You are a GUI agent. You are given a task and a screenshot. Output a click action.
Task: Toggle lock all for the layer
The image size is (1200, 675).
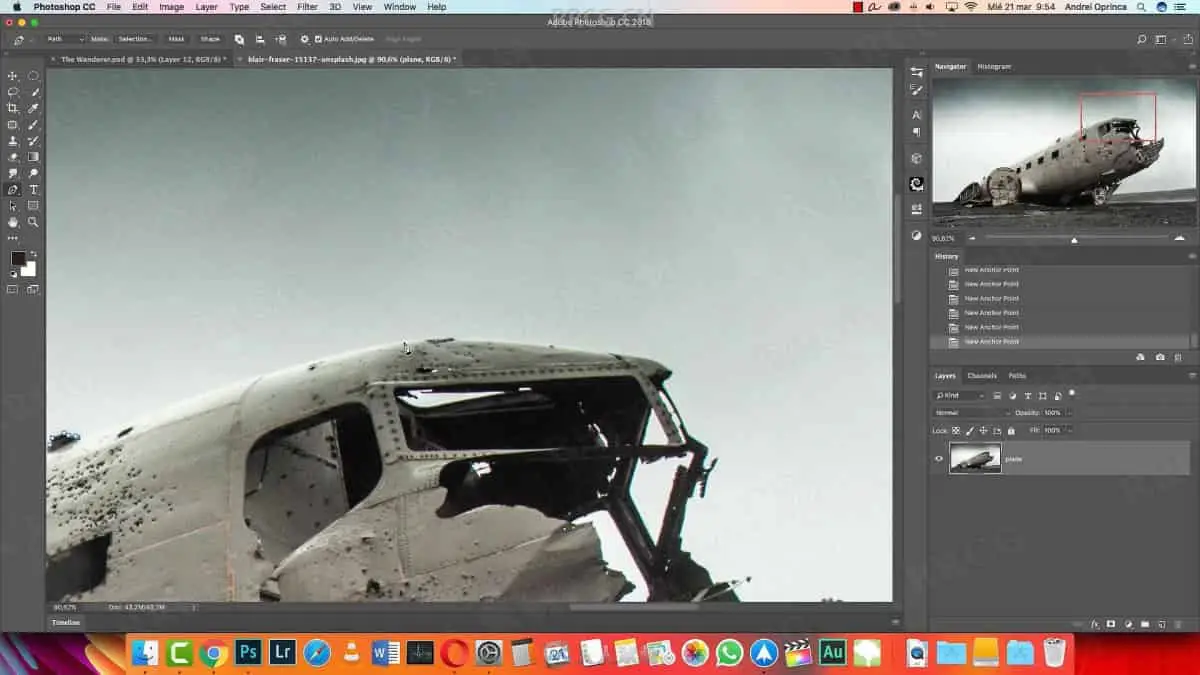tap(1011, 430)
